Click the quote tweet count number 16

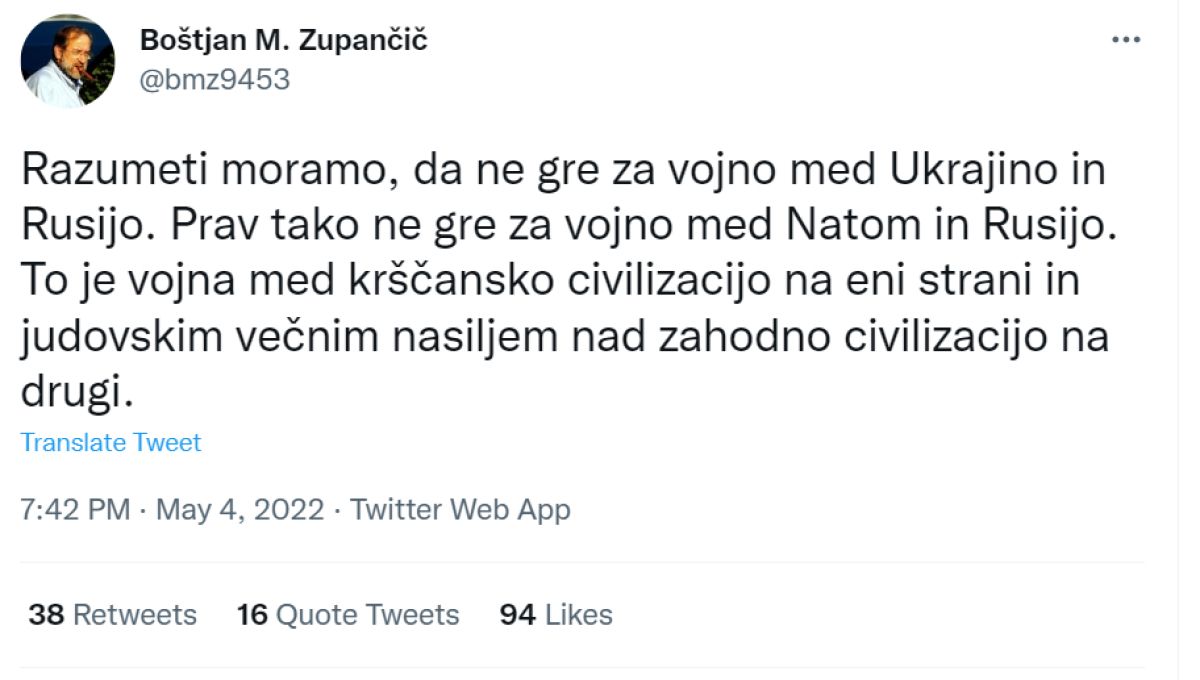[x=252, y=614]
